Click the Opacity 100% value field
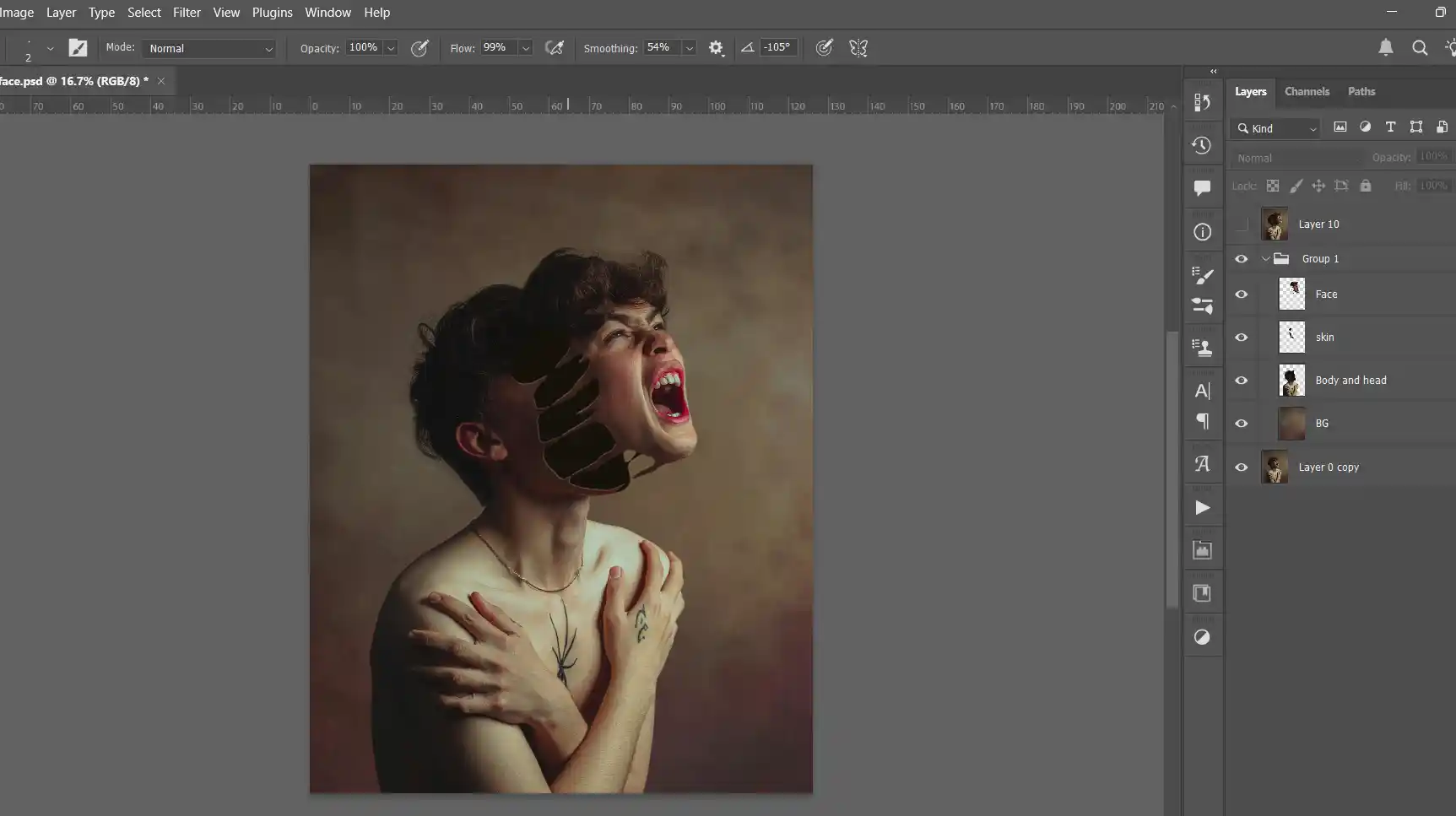This screenshot has width=1456, height=816. point(364,47)
